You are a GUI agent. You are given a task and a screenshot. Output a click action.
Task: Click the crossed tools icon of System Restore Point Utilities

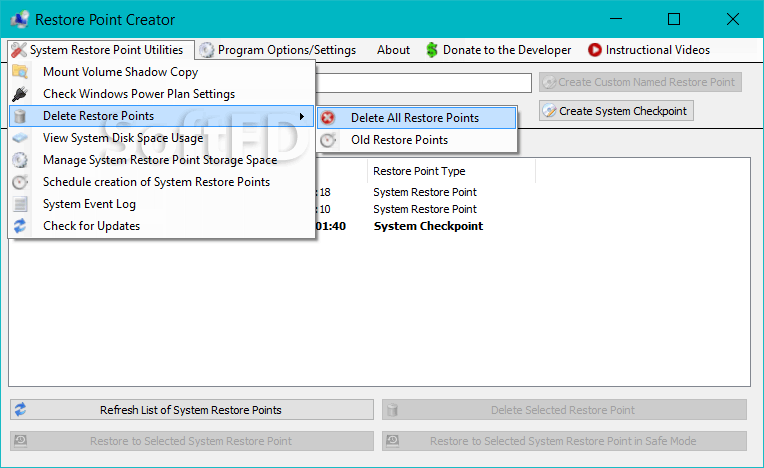tap(19, 50)
